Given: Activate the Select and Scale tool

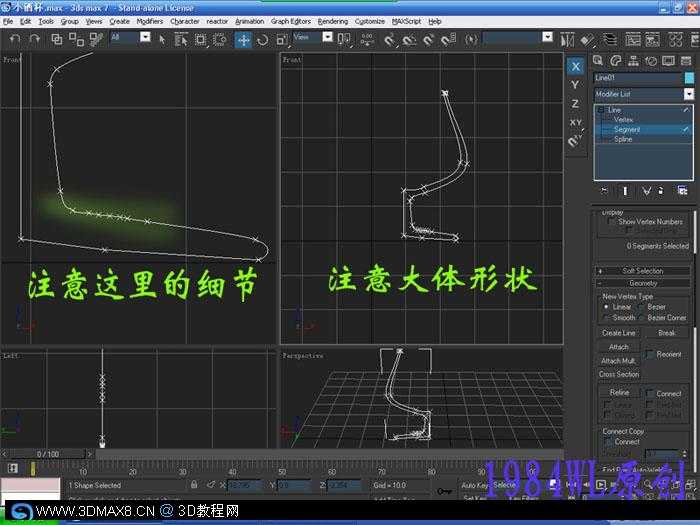Looking at the screenshot, I should point(282,40).
